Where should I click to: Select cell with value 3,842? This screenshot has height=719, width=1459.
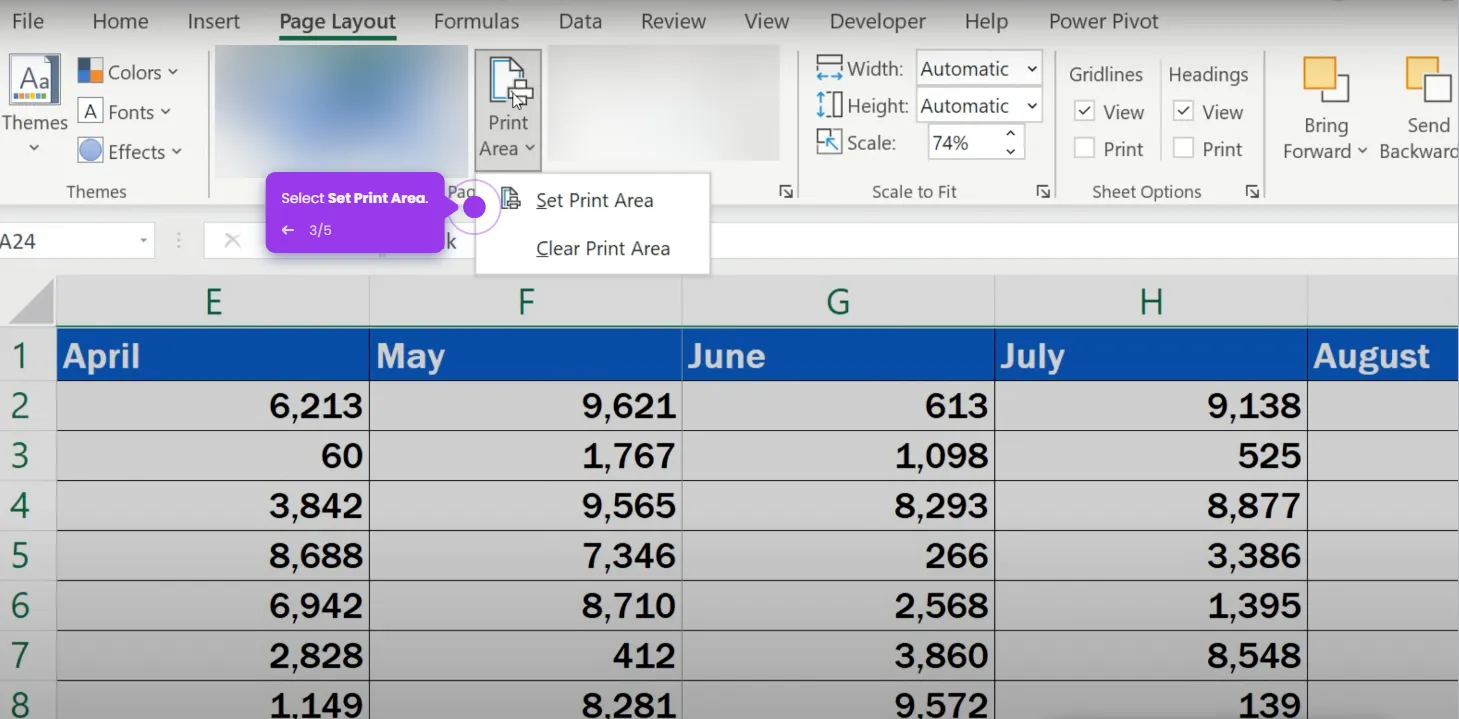point(213,505)
